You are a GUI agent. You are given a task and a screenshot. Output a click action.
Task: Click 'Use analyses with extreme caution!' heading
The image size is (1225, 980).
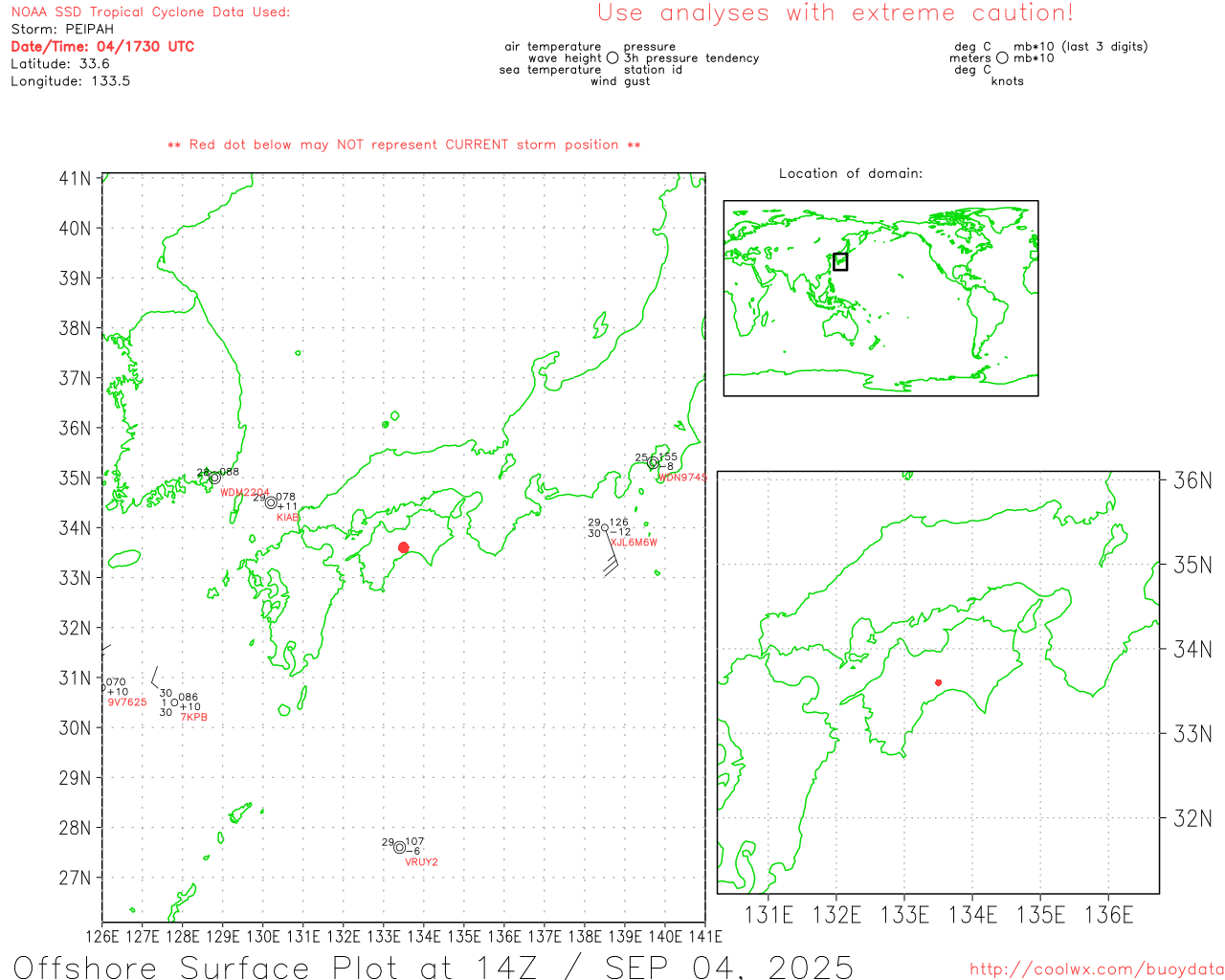point(835,13)
